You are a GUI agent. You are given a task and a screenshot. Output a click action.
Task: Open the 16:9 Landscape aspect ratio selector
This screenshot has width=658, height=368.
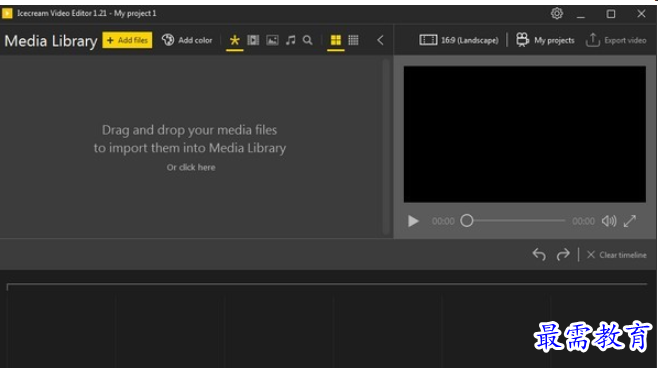(459, 40)
